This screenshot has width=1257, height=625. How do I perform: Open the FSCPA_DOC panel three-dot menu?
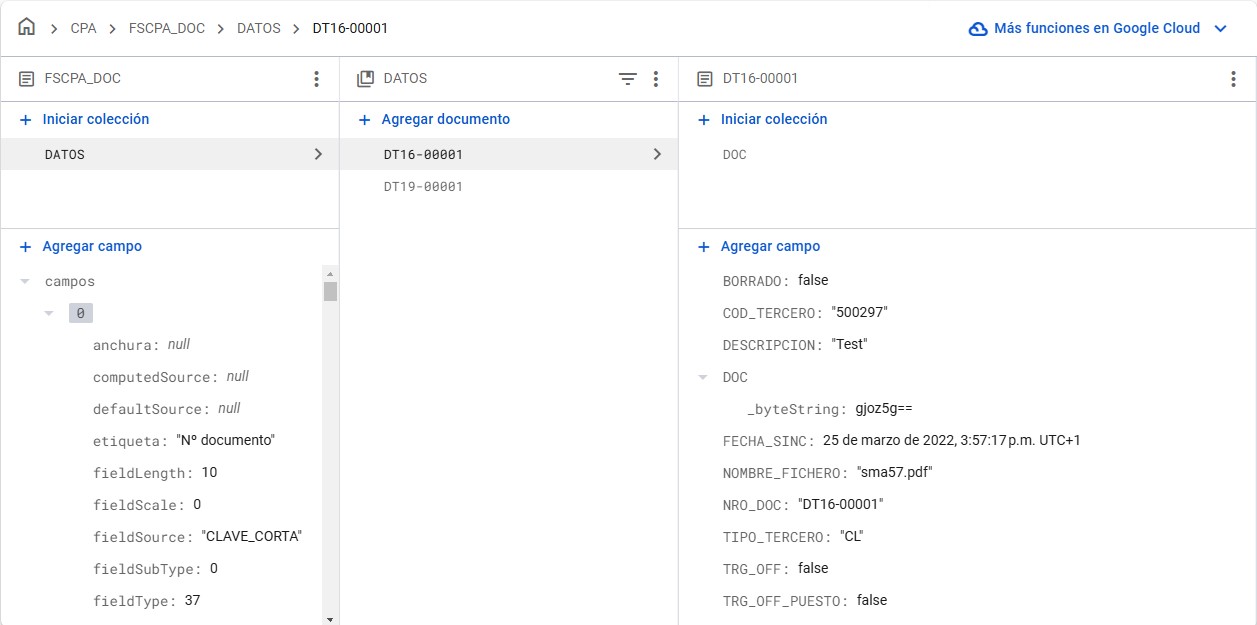[x=316, y=79]
